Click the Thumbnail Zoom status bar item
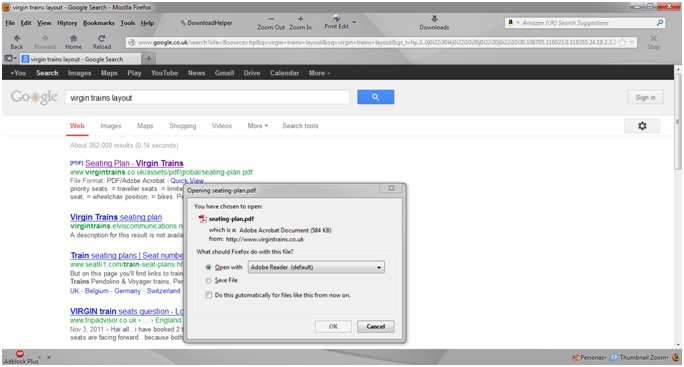684x367 pixels. pyautogui.click(x=639, y=357)
